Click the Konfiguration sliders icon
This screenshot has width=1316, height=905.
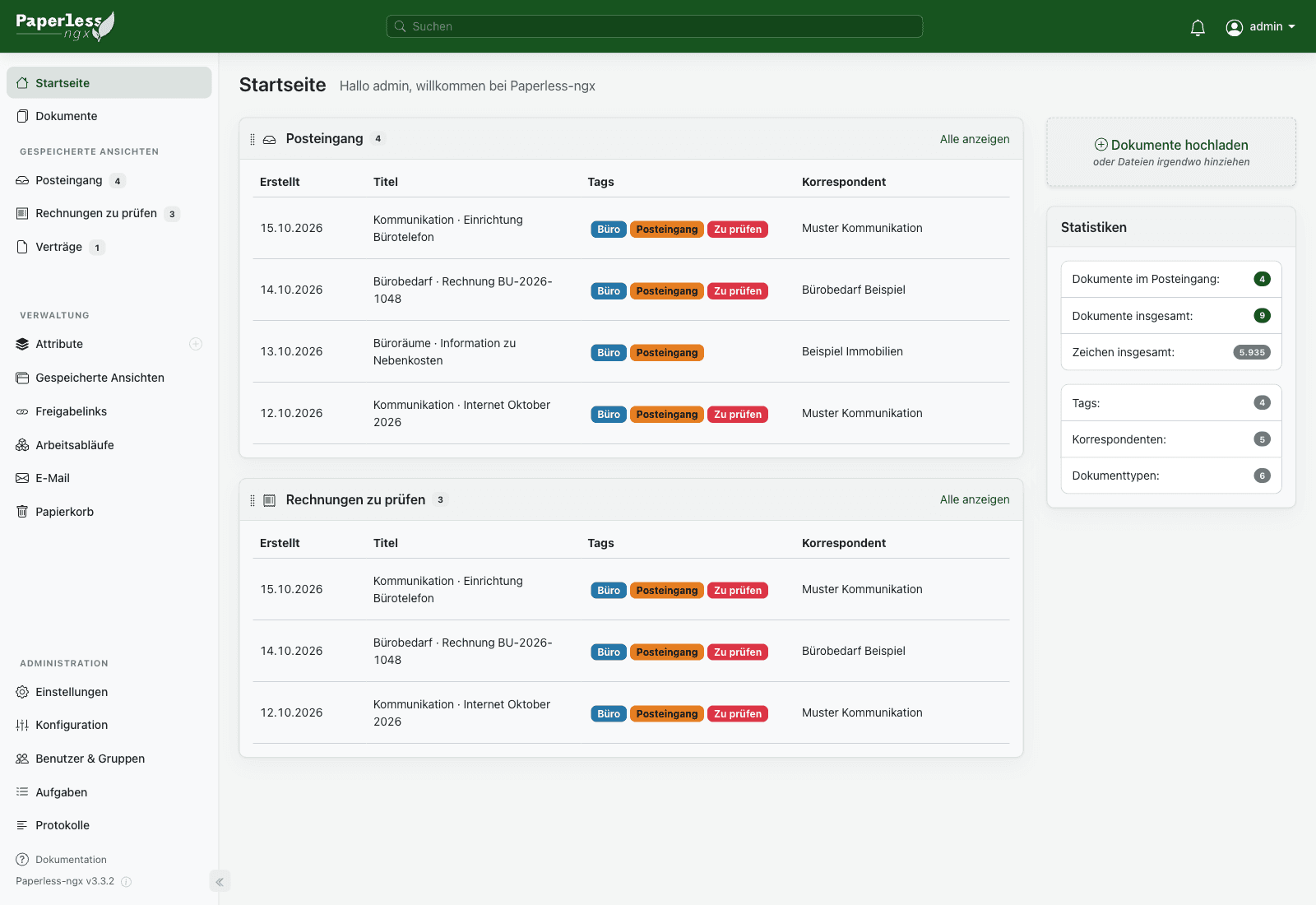click(x=22, y=725)
